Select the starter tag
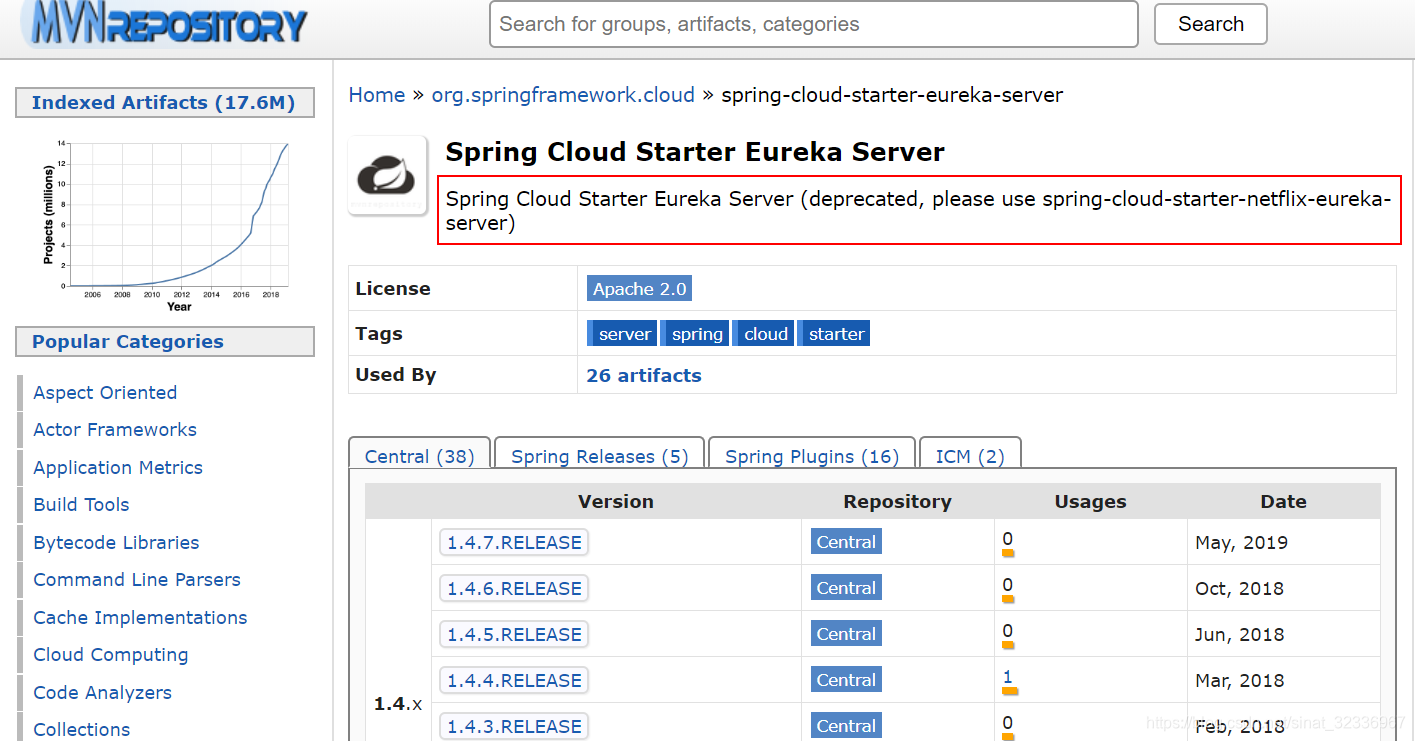This screenshot has height=741, width=1415. (835, 334)
